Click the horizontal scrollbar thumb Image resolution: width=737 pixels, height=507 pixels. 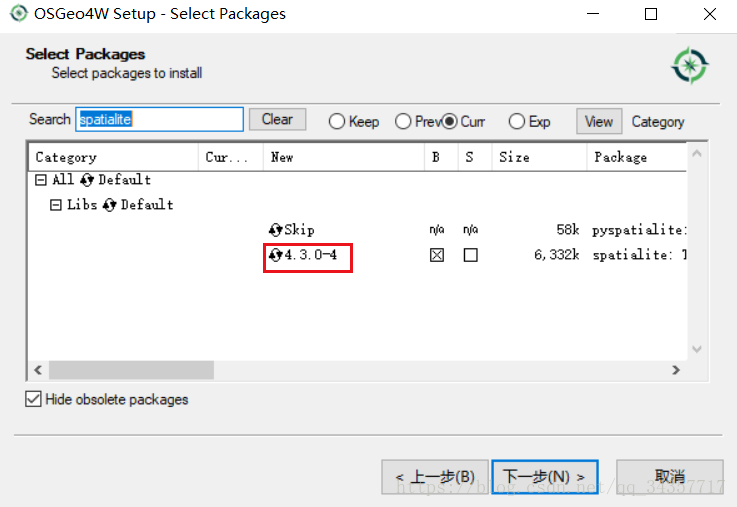tap(131, 370)
